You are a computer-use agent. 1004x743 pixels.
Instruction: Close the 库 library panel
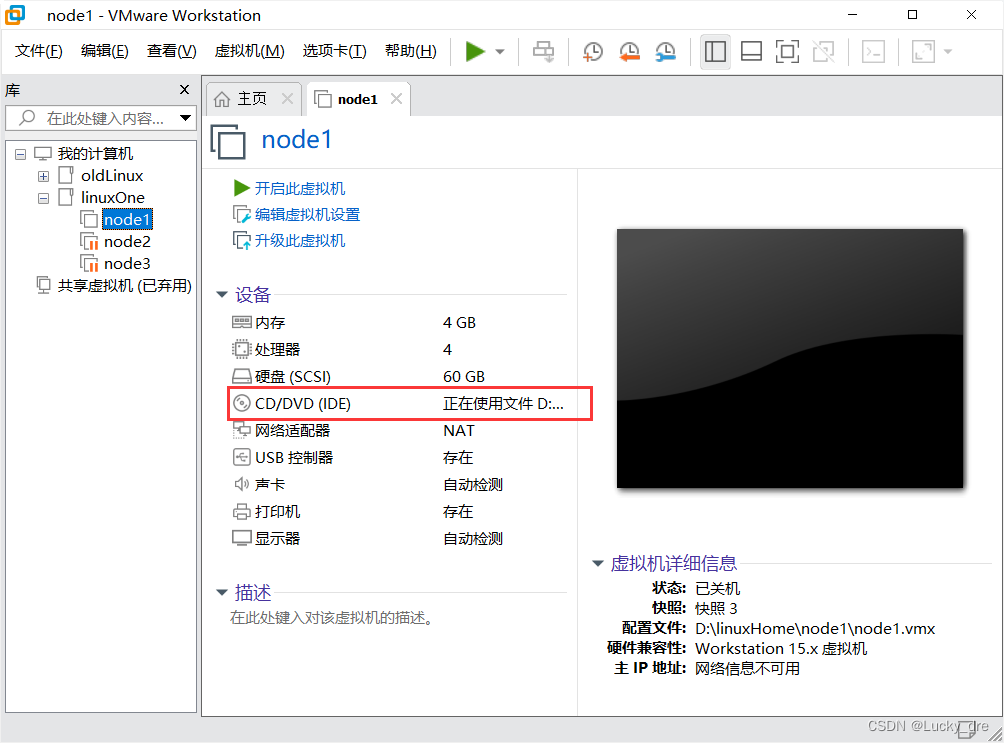click(x=184, y=90)
